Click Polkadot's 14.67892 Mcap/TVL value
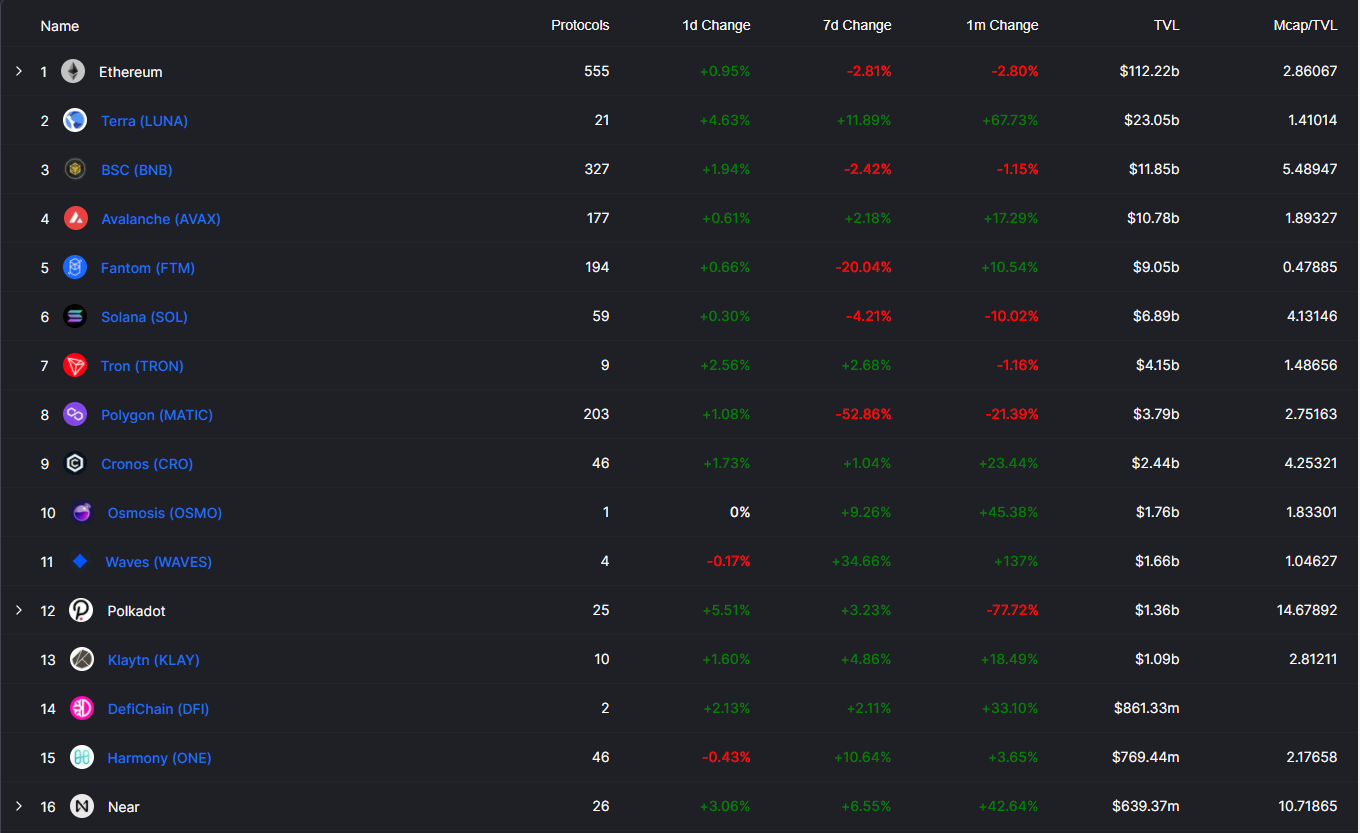Screen dimensions: 1360x833 click(x=1306, y=610)
